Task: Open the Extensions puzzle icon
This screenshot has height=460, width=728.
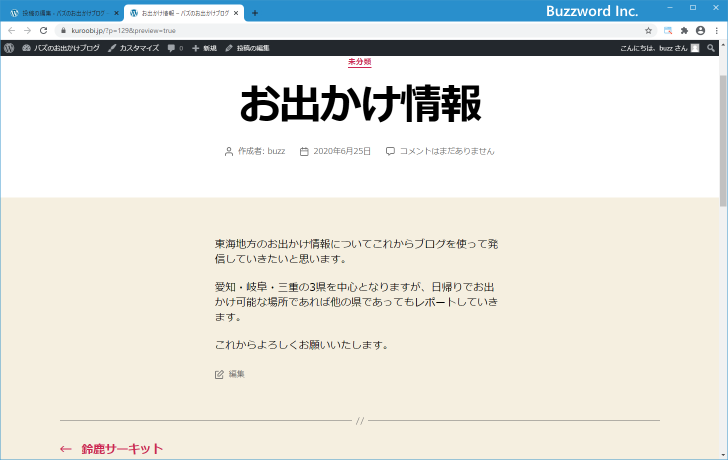Action: pyautogui.click(x=684, y=31)
